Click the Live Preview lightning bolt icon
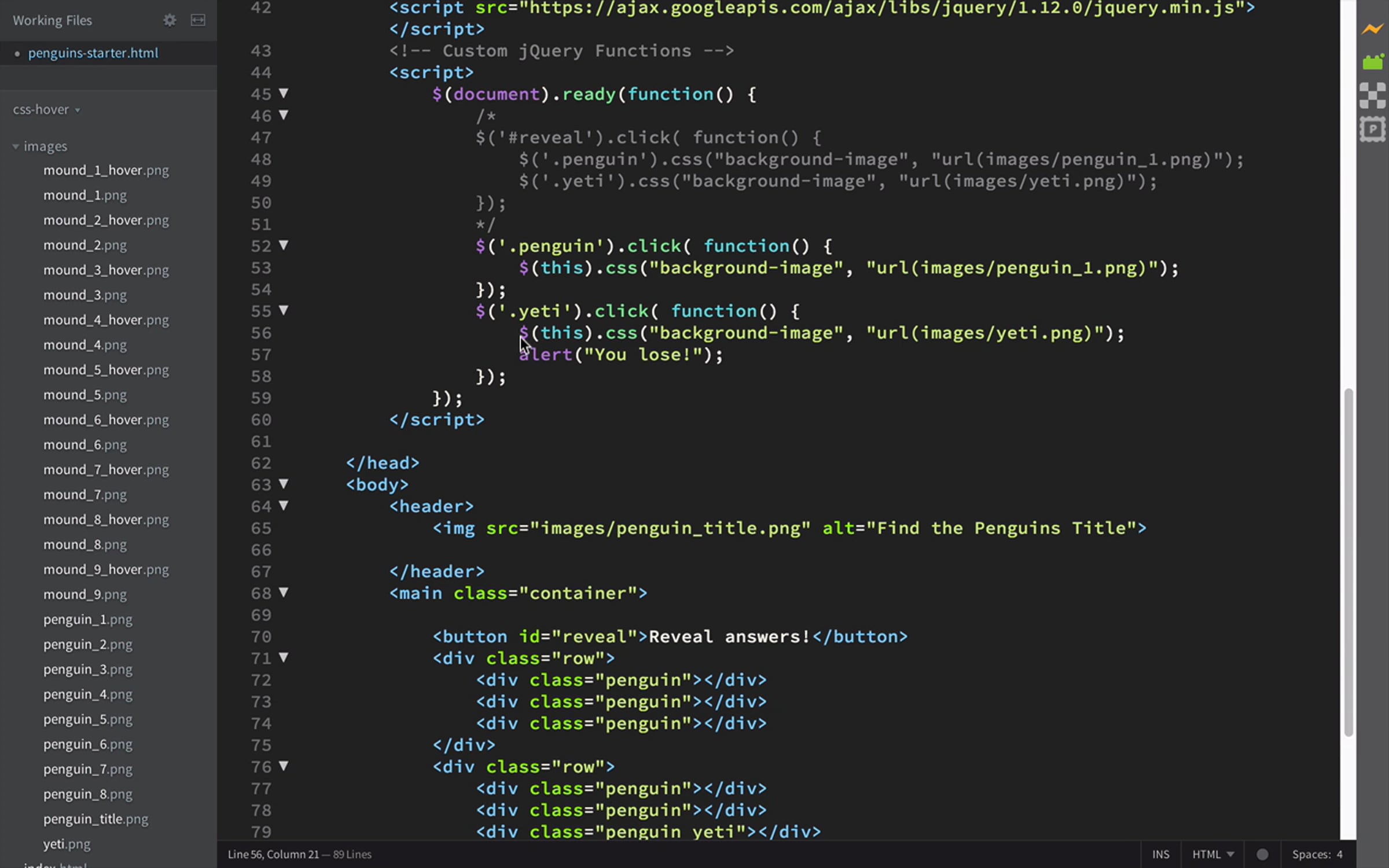 [x=1372, y=29]
